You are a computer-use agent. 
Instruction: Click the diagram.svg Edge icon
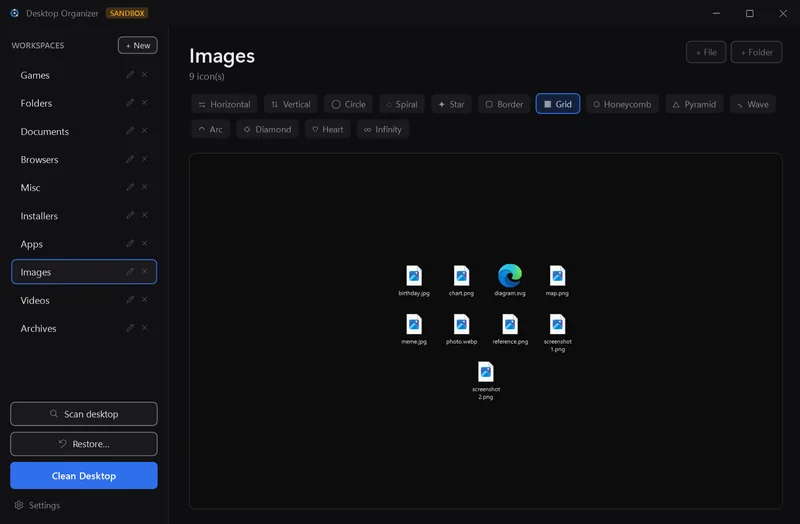510,280
